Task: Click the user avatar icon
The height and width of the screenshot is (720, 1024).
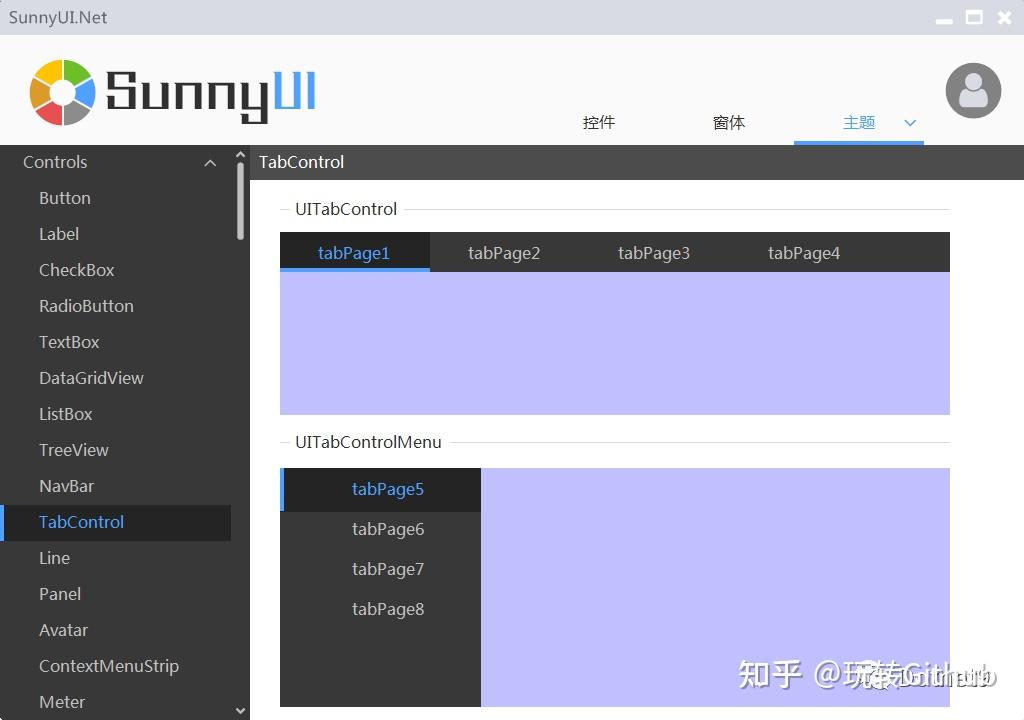Action: 973,90
